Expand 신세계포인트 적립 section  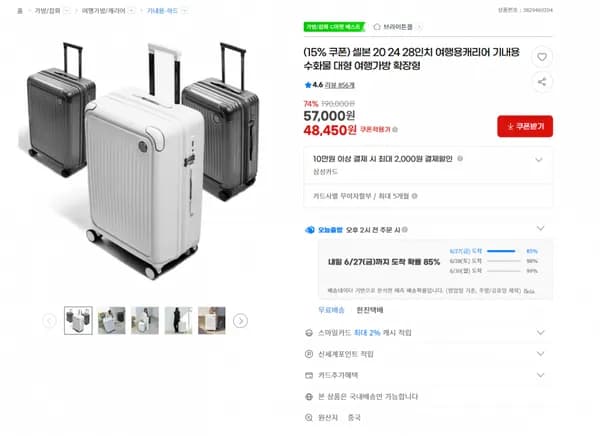(x=540, y=354)
